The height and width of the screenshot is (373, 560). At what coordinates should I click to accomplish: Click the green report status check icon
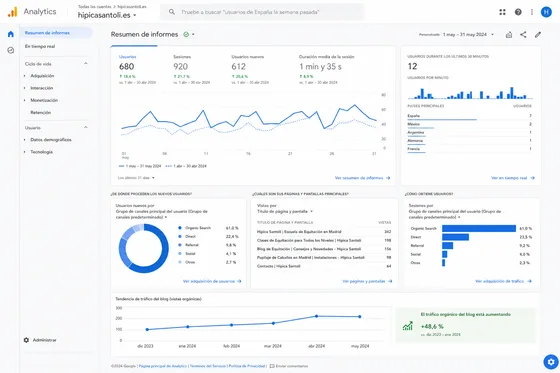coord(186,34)
